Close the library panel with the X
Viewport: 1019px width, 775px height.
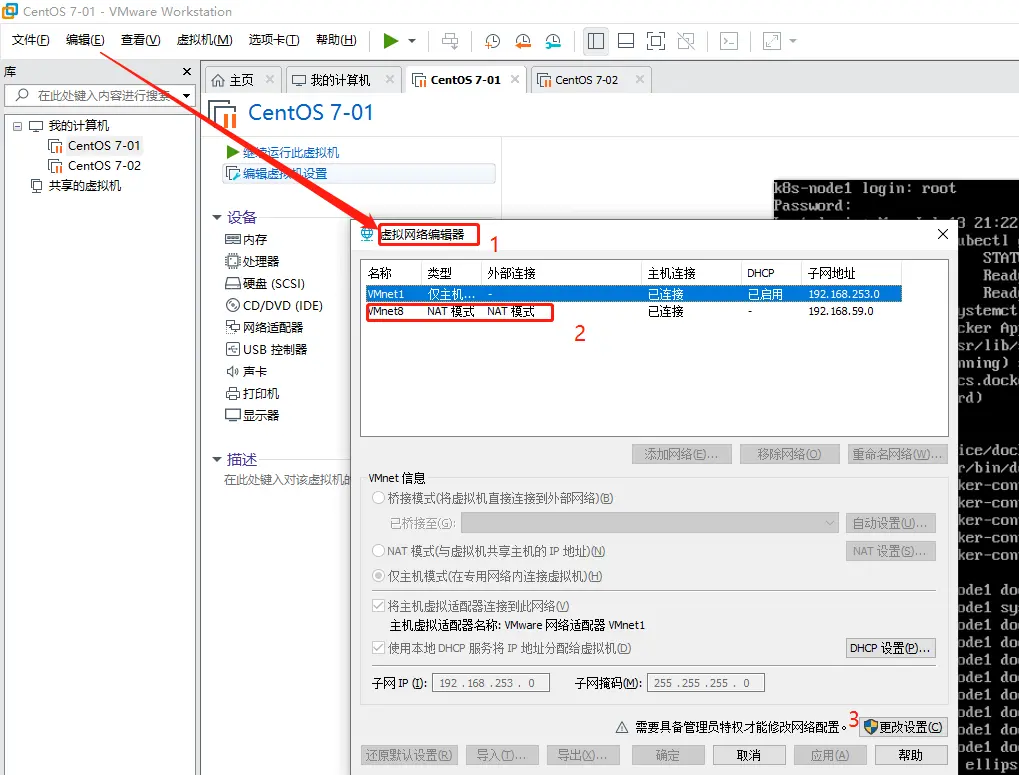tap(187, 71)
